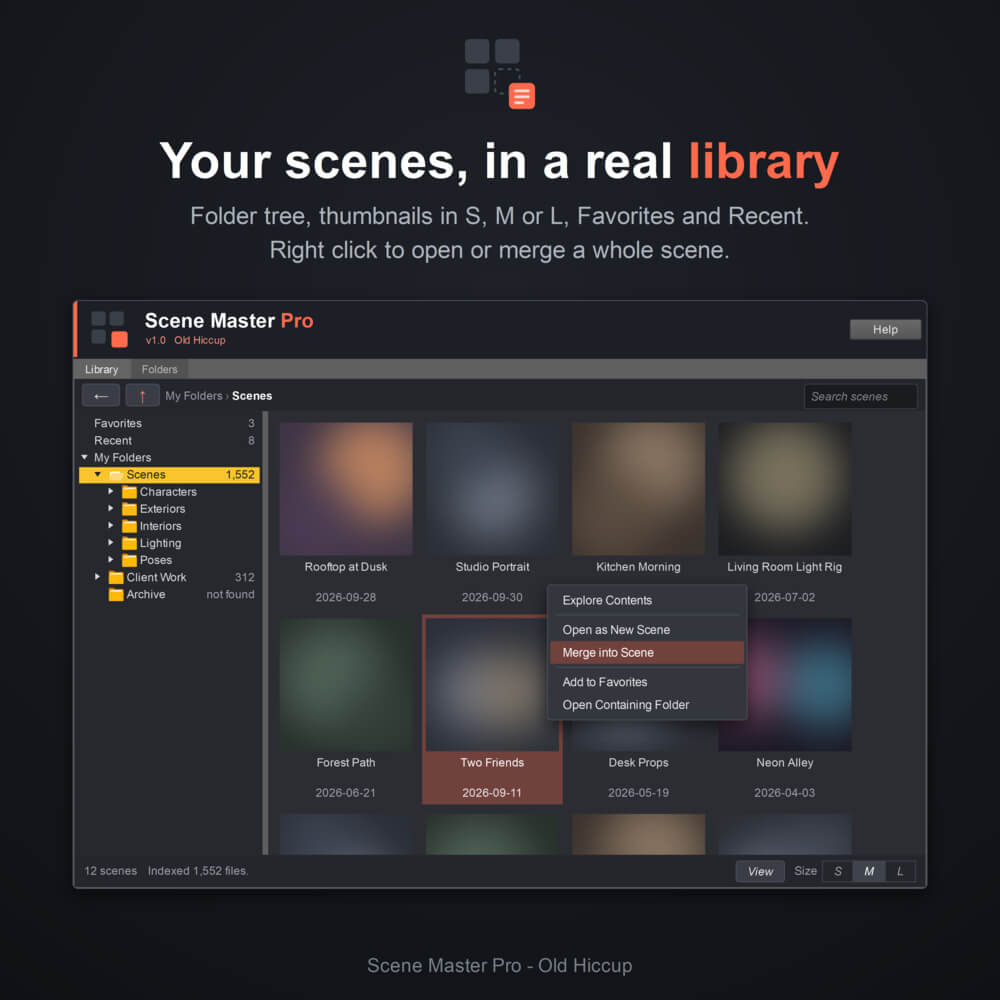
Task: Expand the Characters folder arrow
Action: 111,491
